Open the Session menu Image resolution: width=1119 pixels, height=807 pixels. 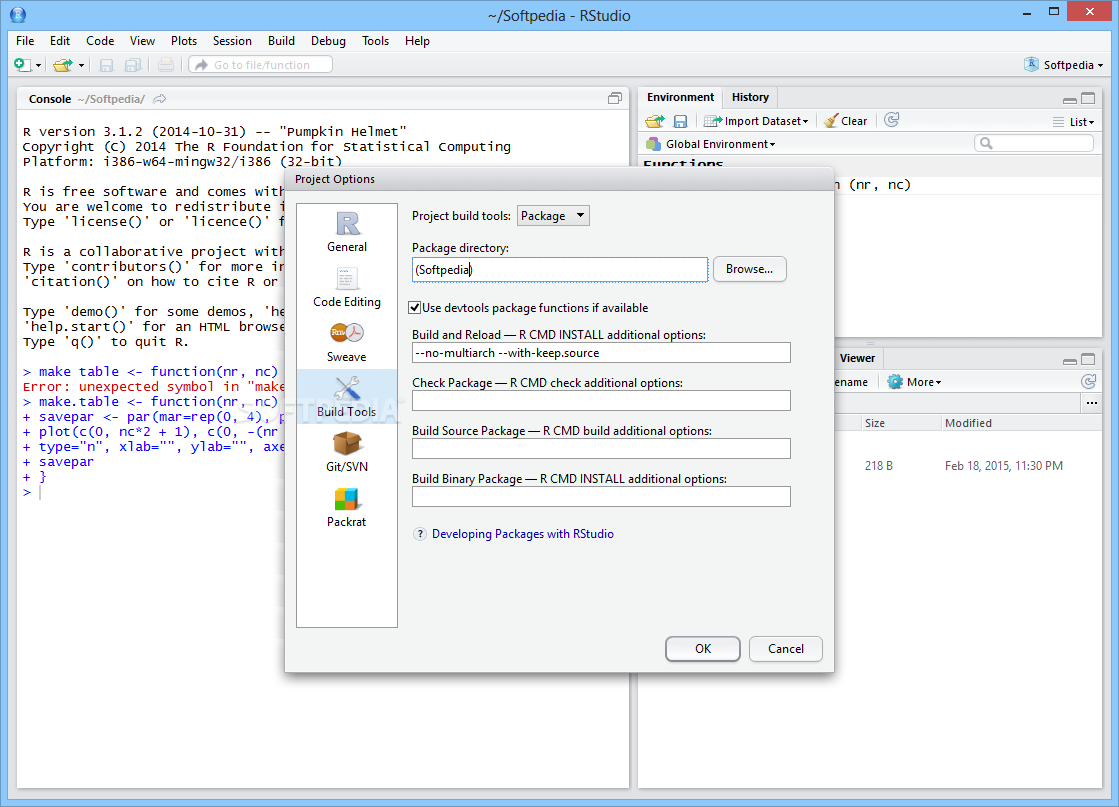(x=232, y=41)
